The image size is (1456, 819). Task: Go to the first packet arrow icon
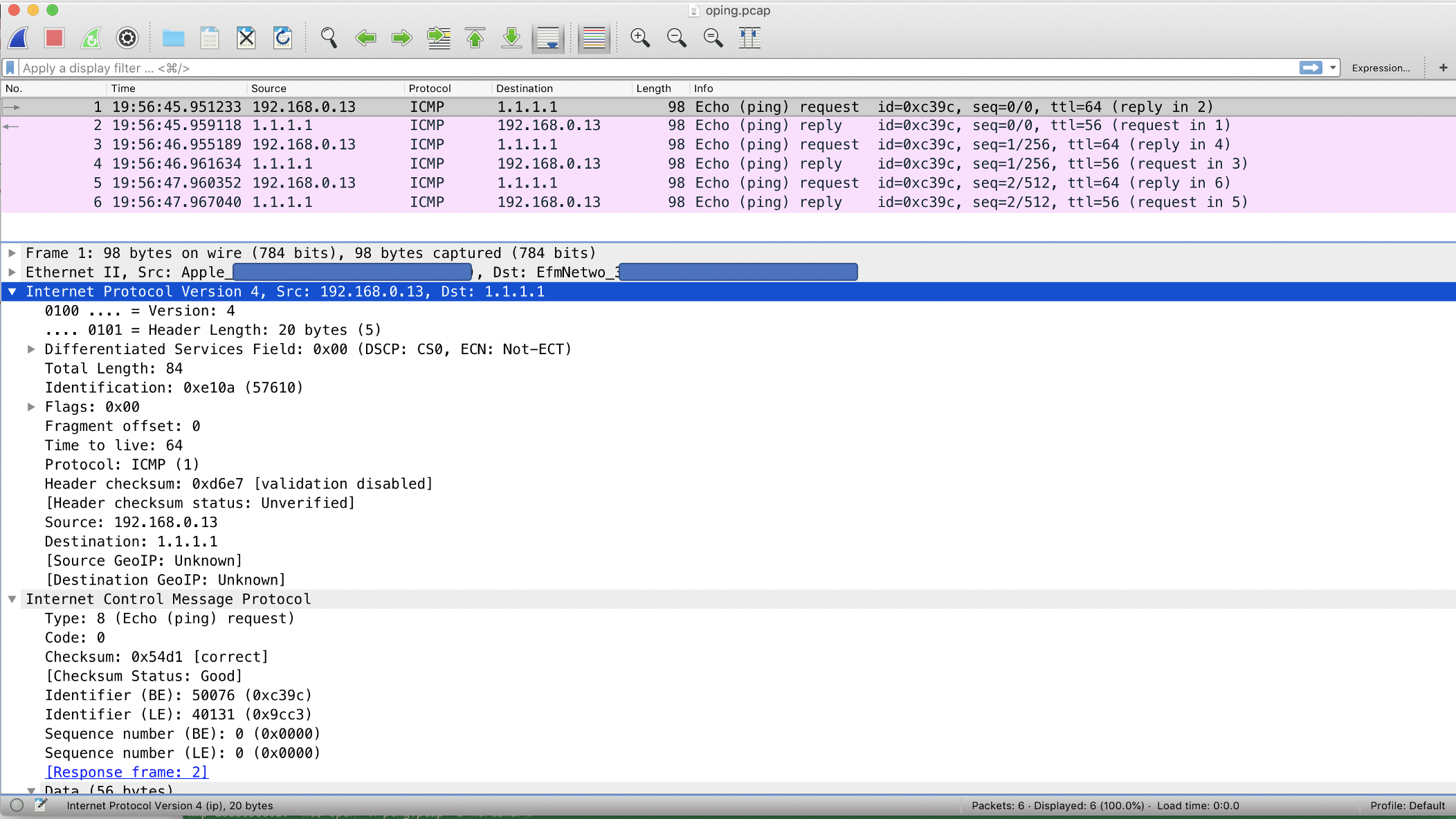475,38
